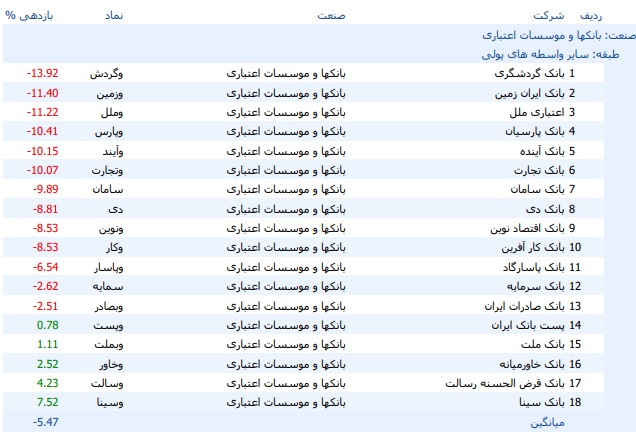Click the return value -10.15

pyautogui.click(x=43, y=151)
